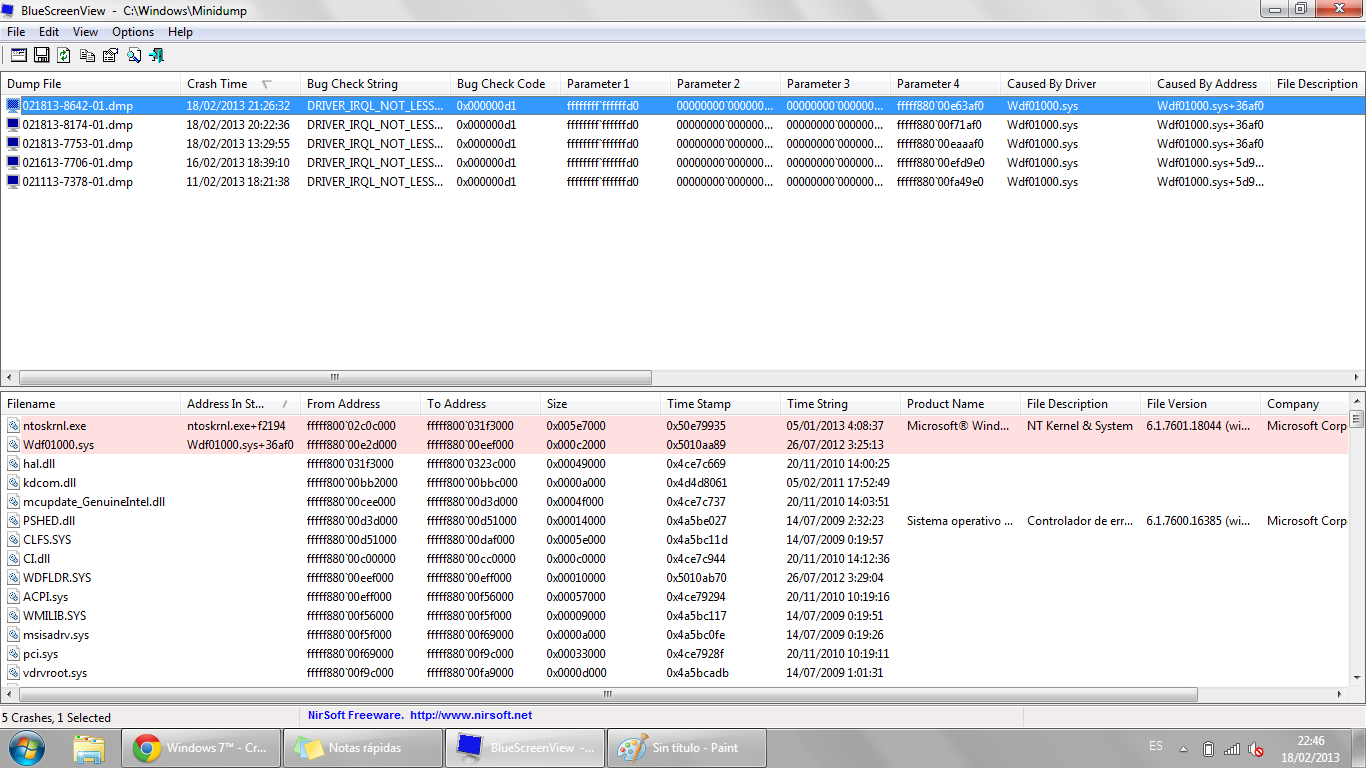Sort by the Product Name column header
The image size is (1366, 768).
point(960,404)
